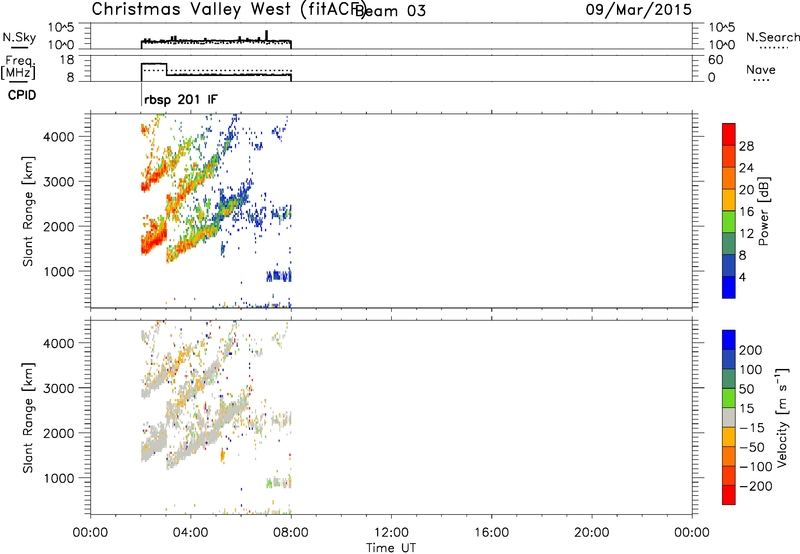Screen dimensions: 800x554
Task: Click the 3000 tick label on the velocity panel
Action: [59, 388]
